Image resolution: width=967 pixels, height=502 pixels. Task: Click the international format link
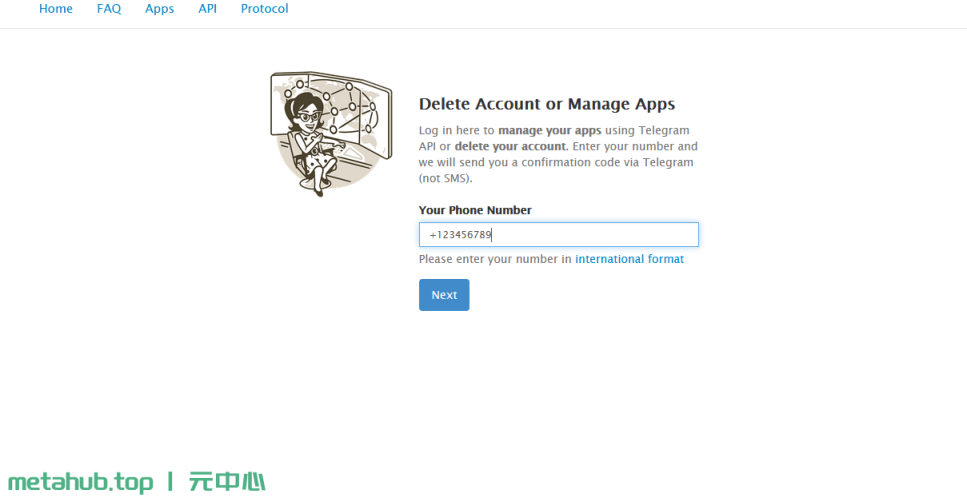[629, 259]
